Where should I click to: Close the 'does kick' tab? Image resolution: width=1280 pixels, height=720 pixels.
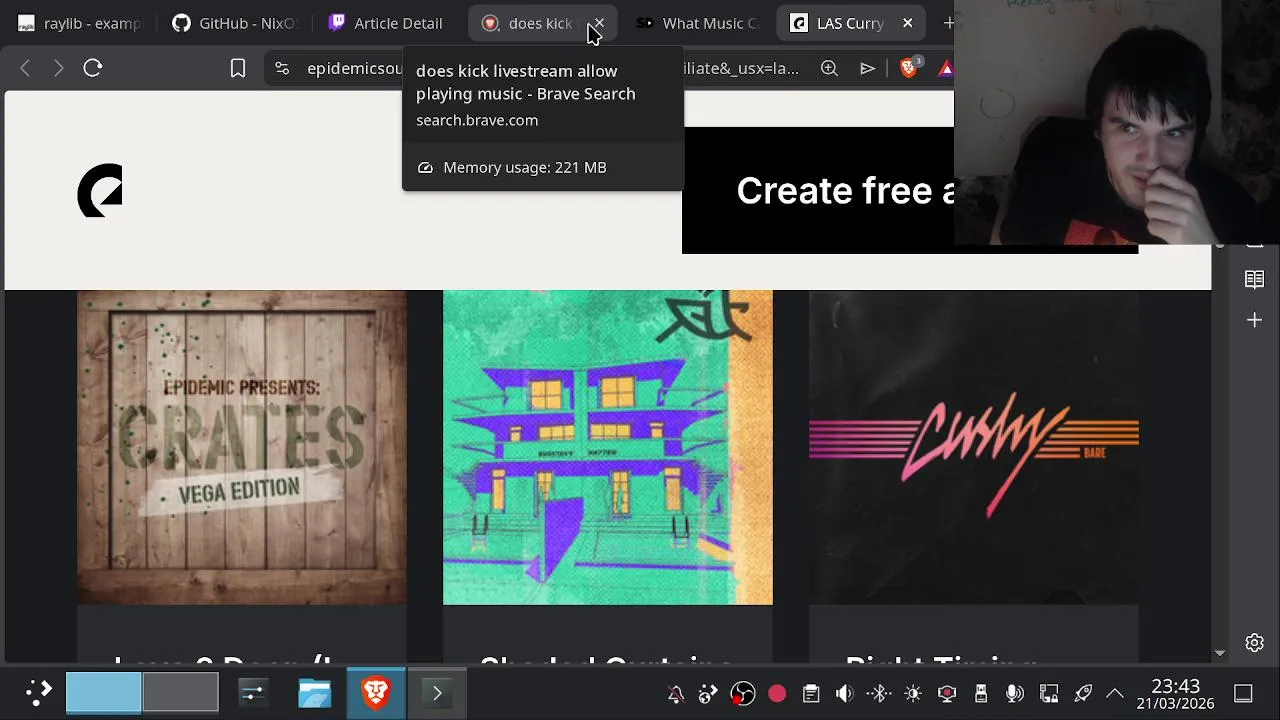point(599,23)
